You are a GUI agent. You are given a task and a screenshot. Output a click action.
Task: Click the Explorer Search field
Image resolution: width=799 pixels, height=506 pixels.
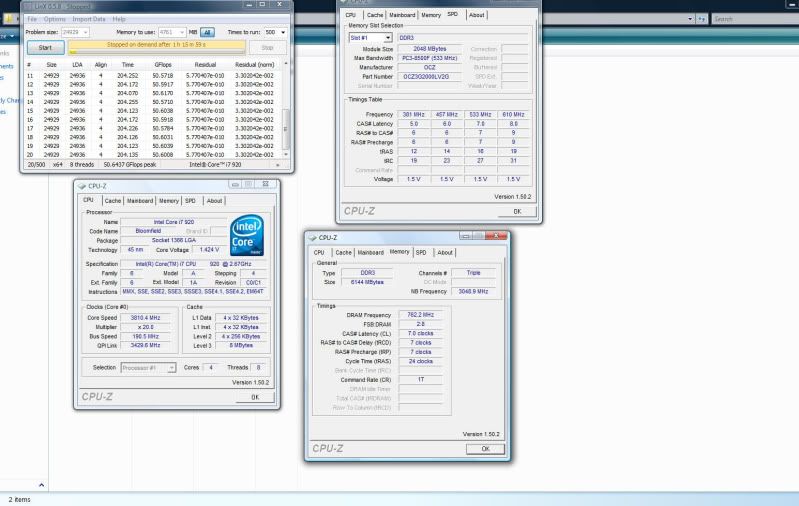754,19
